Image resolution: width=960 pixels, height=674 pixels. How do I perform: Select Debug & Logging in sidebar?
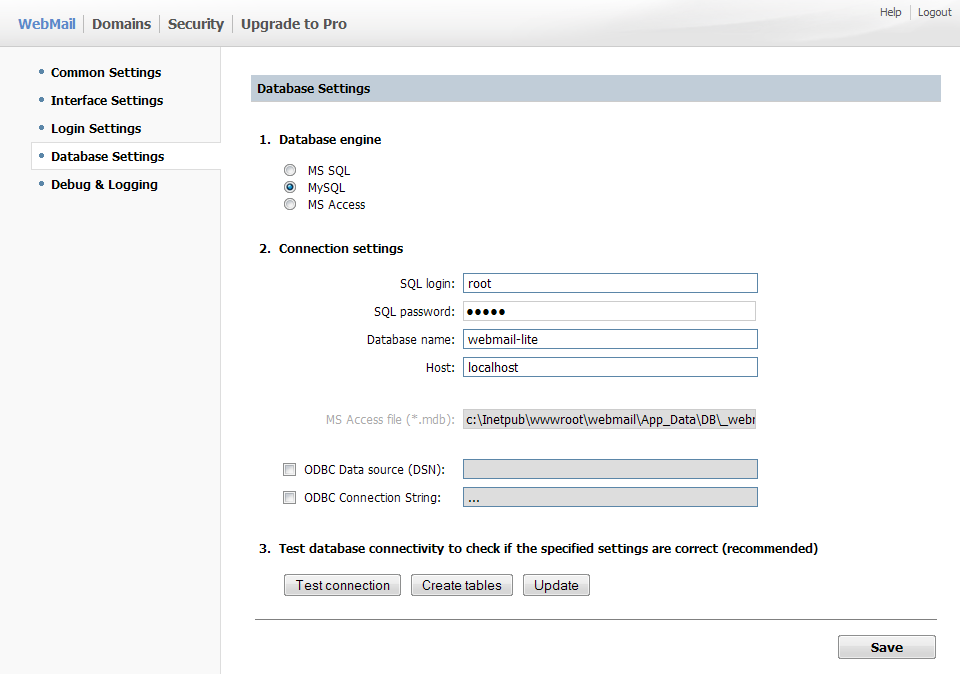[104, 184]
